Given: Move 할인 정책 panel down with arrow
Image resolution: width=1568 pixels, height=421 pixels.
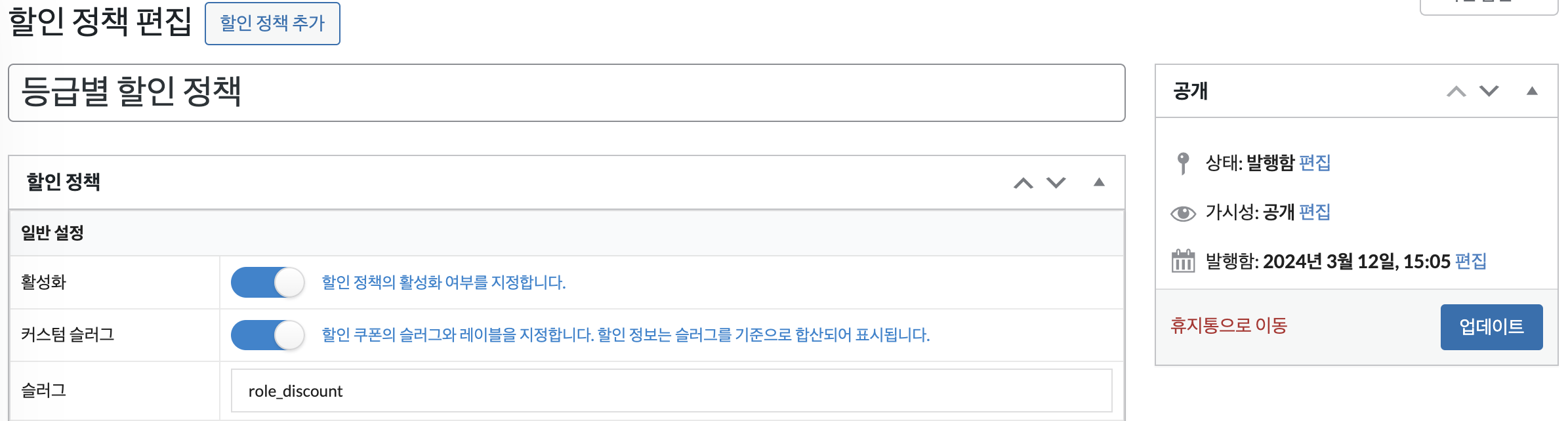Looking at the screenshot, I should pyautogui.click(x=1056, y=183).
